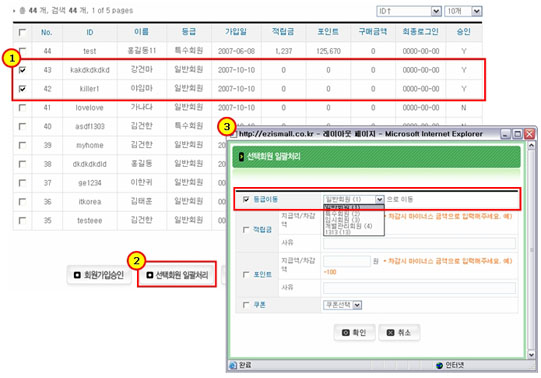Screen dimensions: 541x378
Task: Uncheck the row 43 kakdkdkdkd checkbox
Action: pyautogui.click(x=22, y=70)
